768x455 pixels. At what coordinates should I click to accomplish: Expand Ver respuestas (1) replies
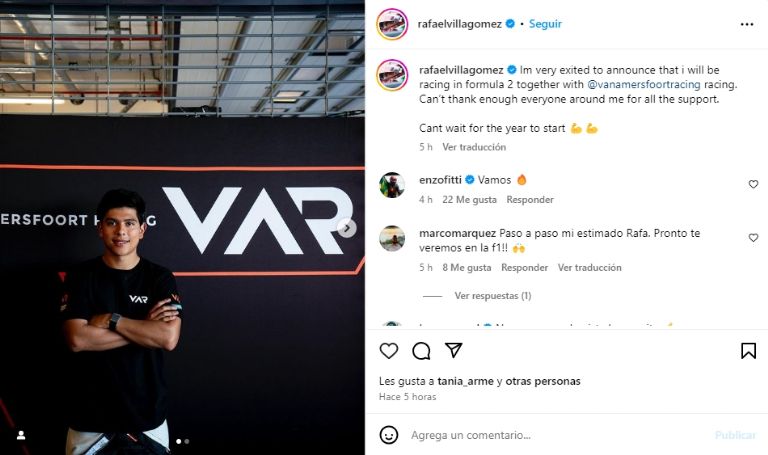click(493, 296)
